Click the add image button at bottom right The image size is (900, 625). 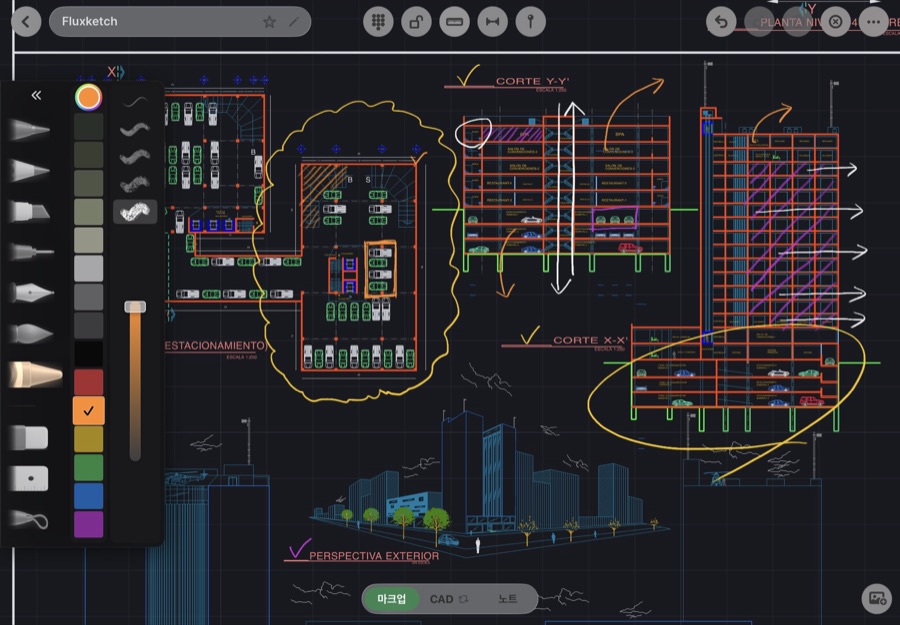pyautogui.click(x=876, y=599)
